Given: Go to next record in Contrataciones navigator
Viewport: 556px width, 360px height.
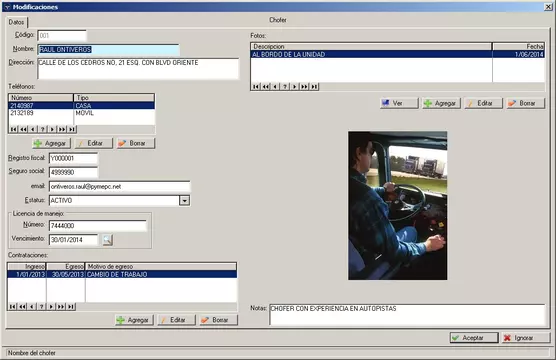Looking at the screenshot, I should pyautogui.click(x=51, y=306).
